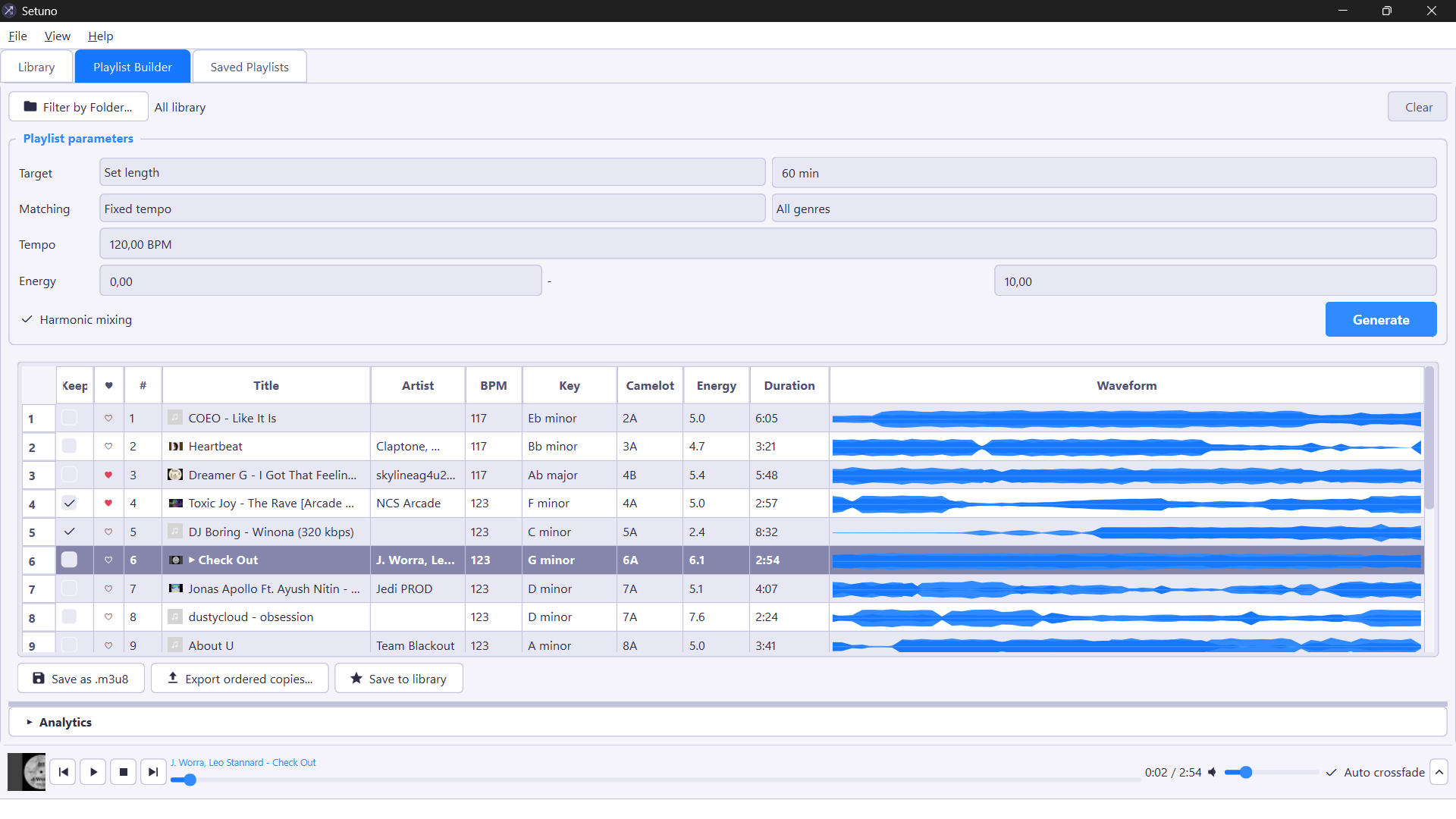The image size is (1456, 819).
Task: Play the current track
Action: tap(93, 772)
